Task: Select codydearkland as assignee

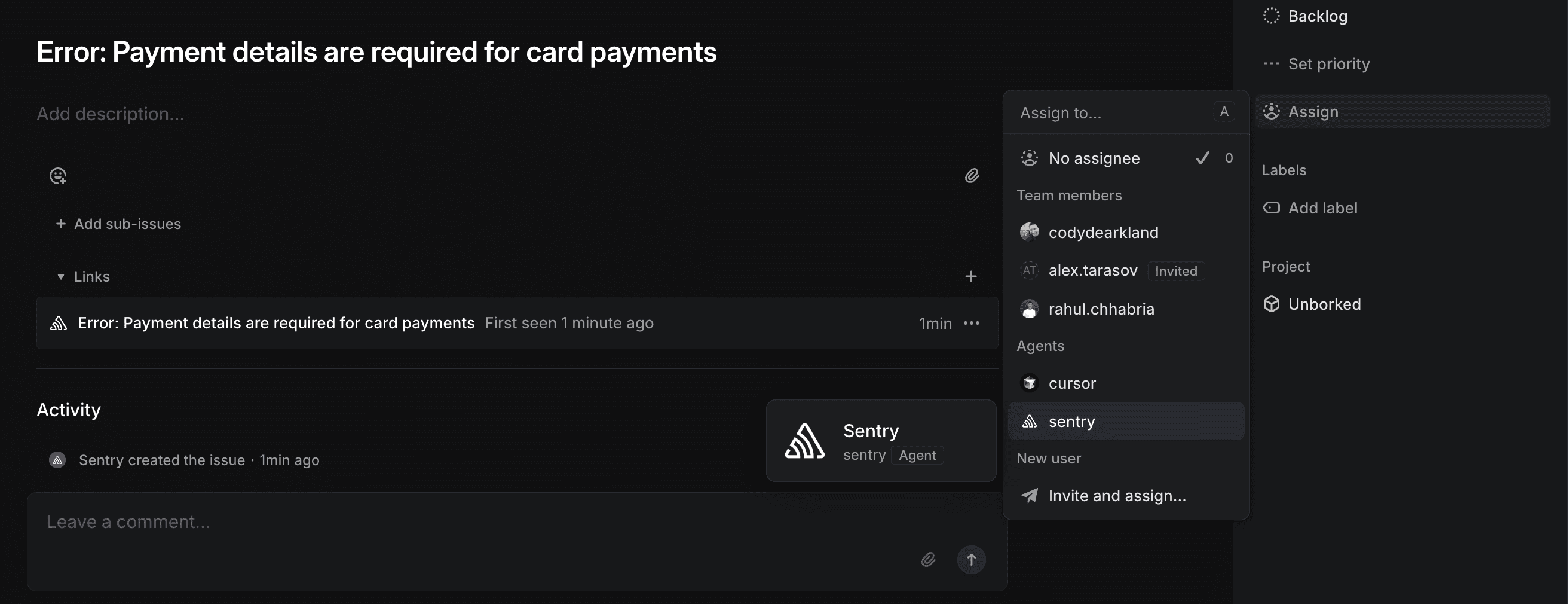Action: tap(1104, 232)
